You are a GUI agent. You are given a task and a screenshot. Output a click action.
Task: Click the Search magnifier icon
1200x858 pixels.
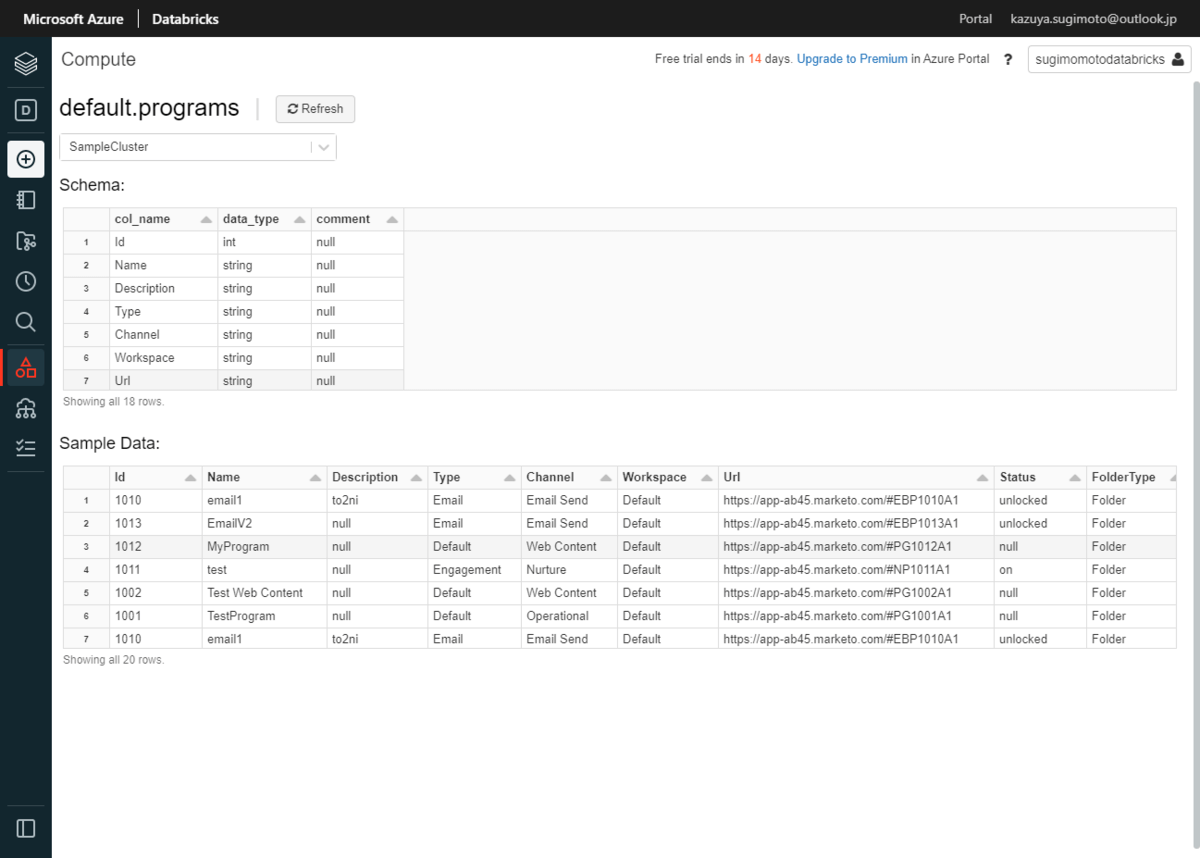click(x=26, y=321)
